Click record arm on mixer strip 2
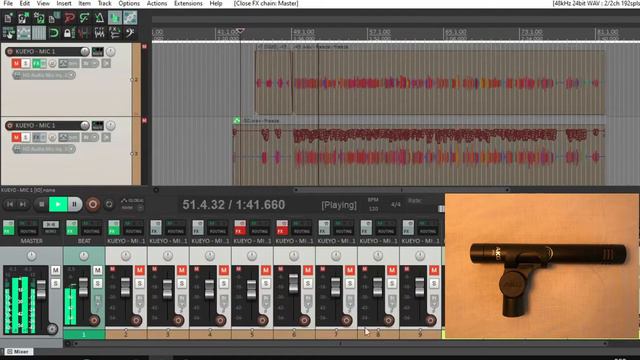The image size is (640, 360). pos(136,320)
